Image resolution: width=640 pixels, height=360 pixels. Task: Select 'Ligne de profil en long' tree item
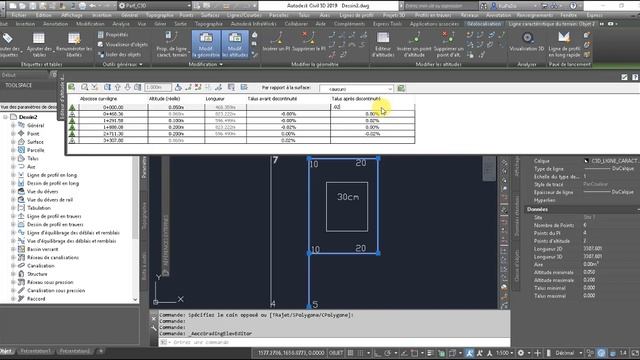coord(52,175)
